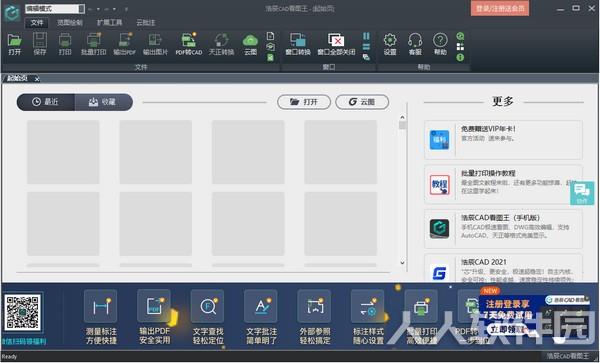Click the application logo at the top left
Viewport: 600px width, 363px height.
[12, 12]
